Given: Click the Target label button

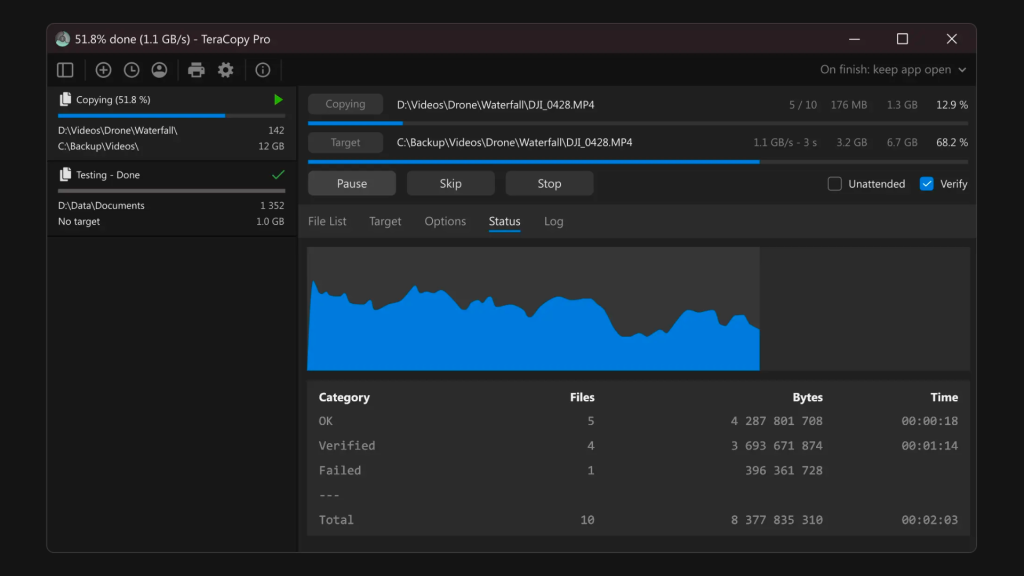Looking at the screenshot, I should 345,142.
